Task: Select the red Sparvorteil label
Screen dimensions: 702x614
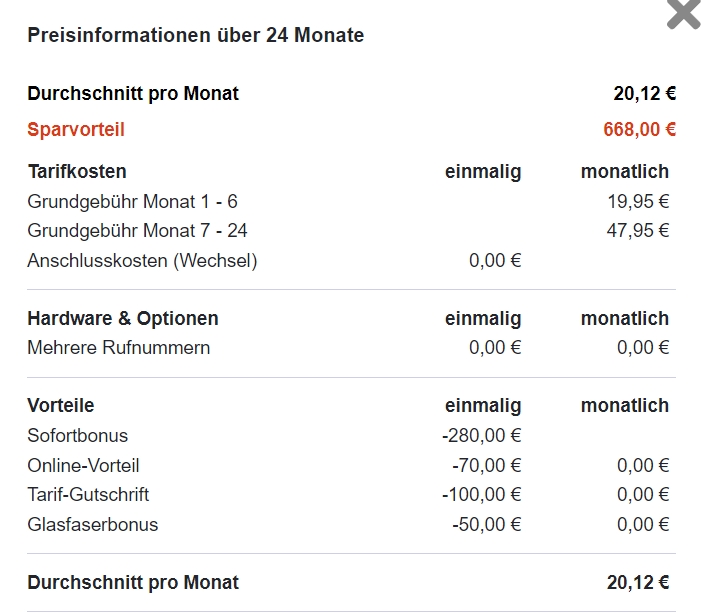Action: click(76, 129)
